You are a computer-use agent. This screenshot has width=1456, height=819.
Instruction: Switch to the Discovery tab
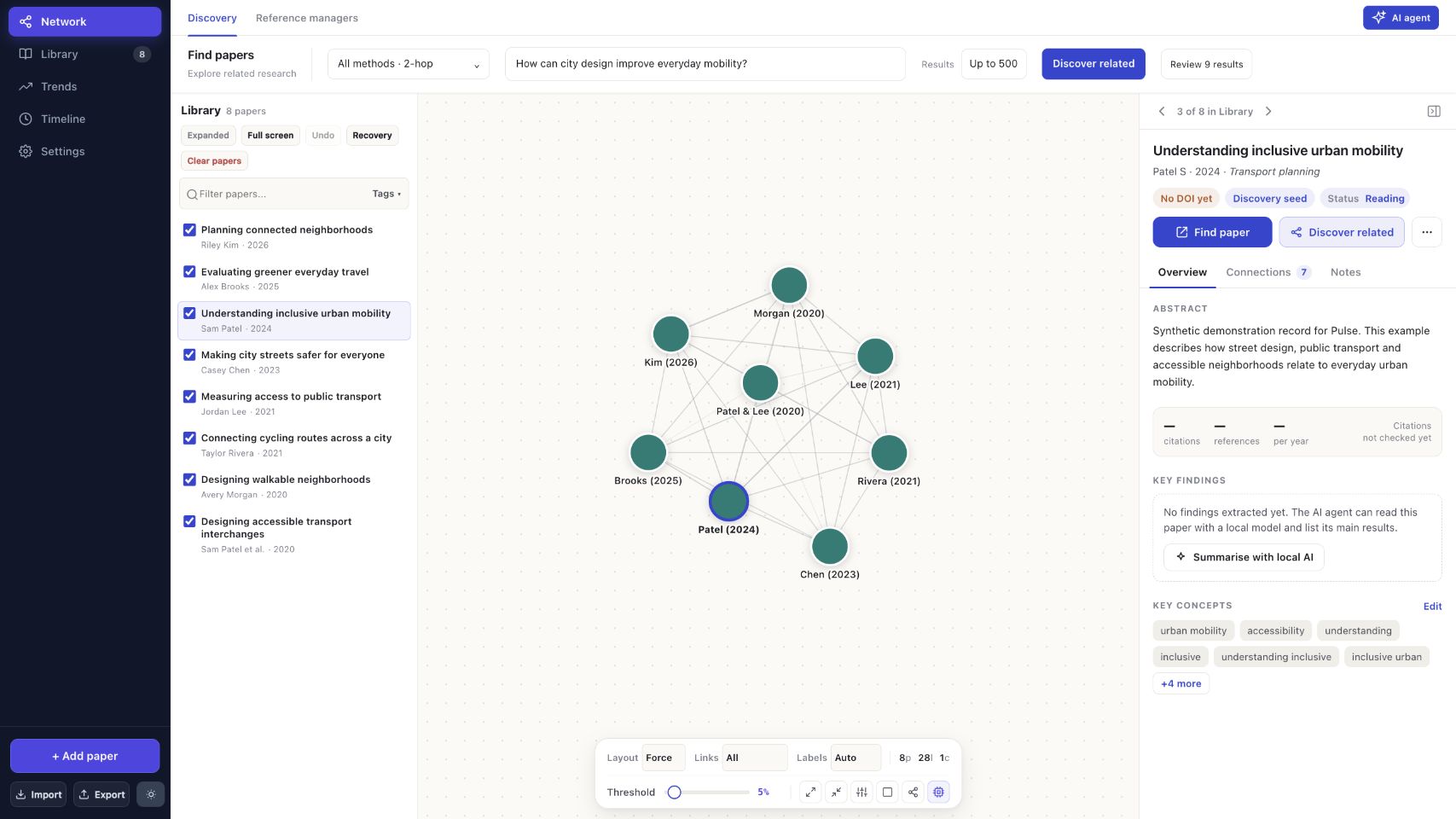pos(212,18)
